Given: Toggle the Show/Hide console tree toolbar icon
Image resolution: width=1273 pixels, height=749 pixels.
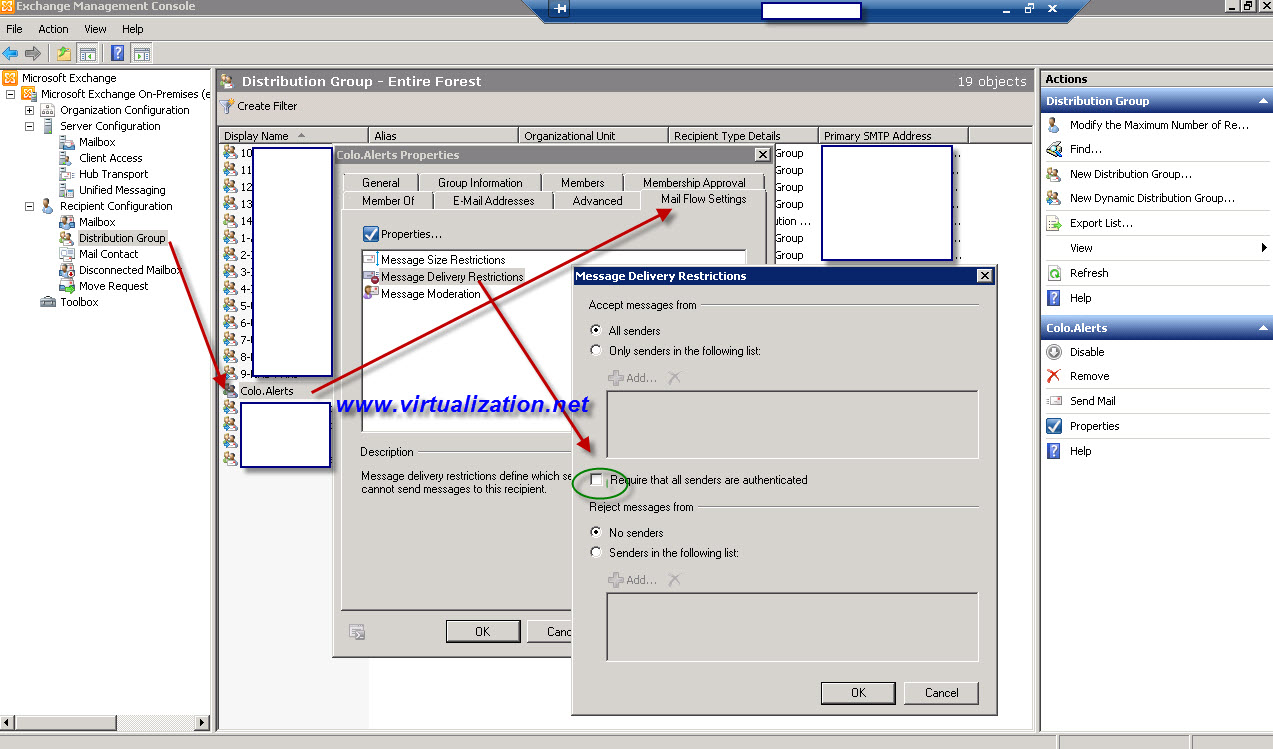Looking at the screenshot, I should (x=87, y=52).
